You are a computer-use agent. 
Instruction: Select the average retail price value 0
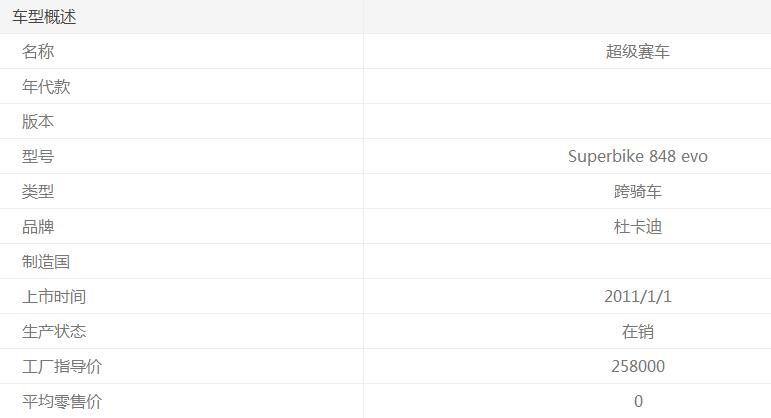pos(638,402)
